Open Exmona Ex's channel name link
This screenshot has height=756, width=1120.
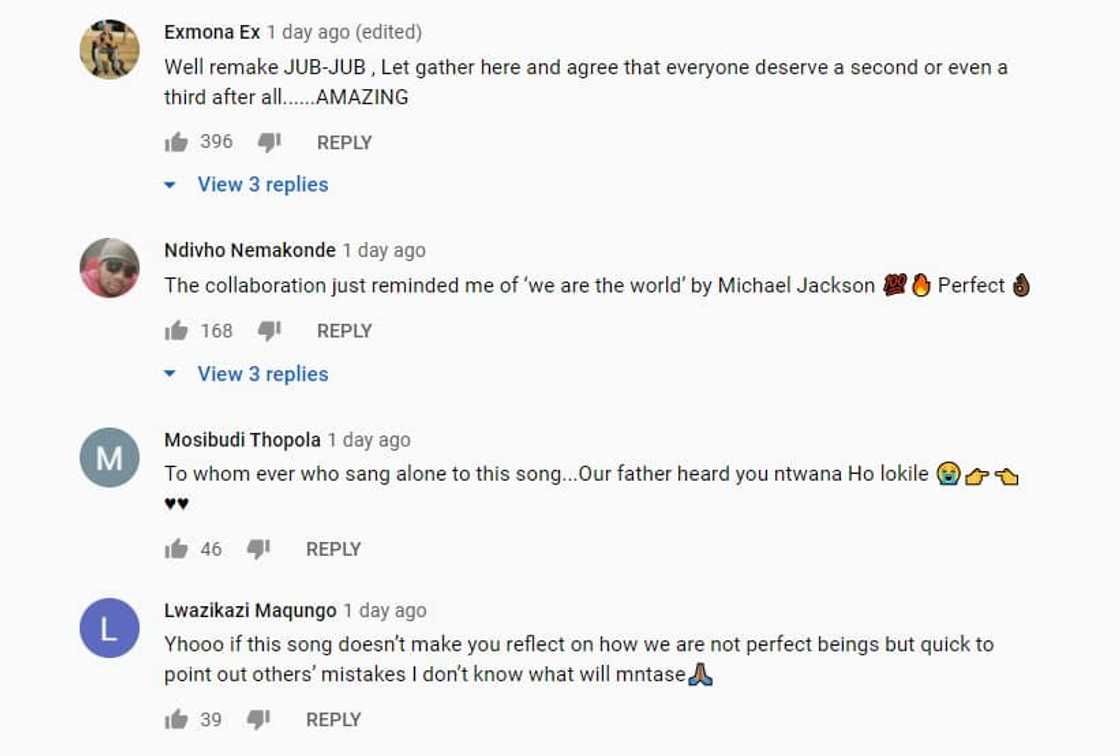click(212, 32)
